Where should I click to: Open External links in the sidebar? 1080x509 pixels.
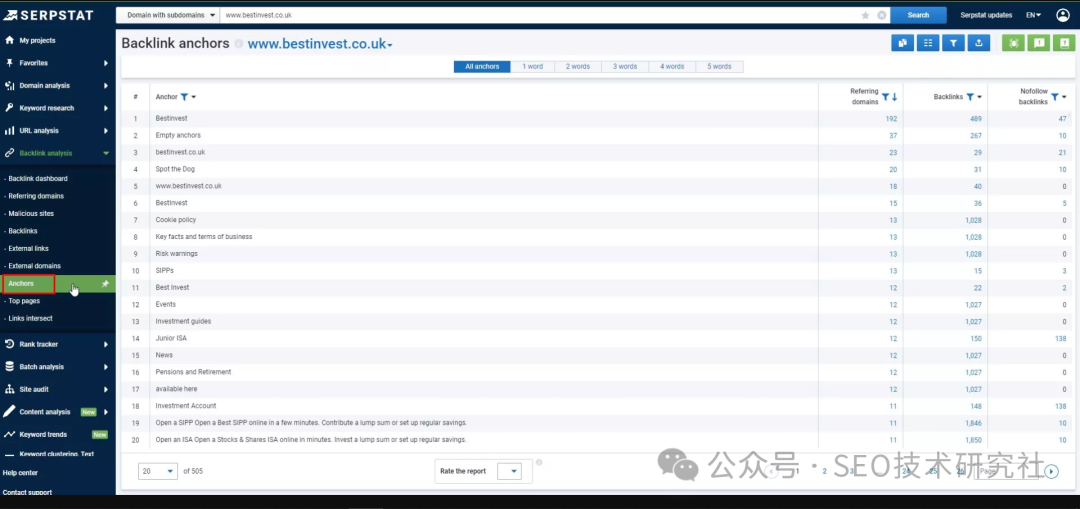click(x=28, y=248)
